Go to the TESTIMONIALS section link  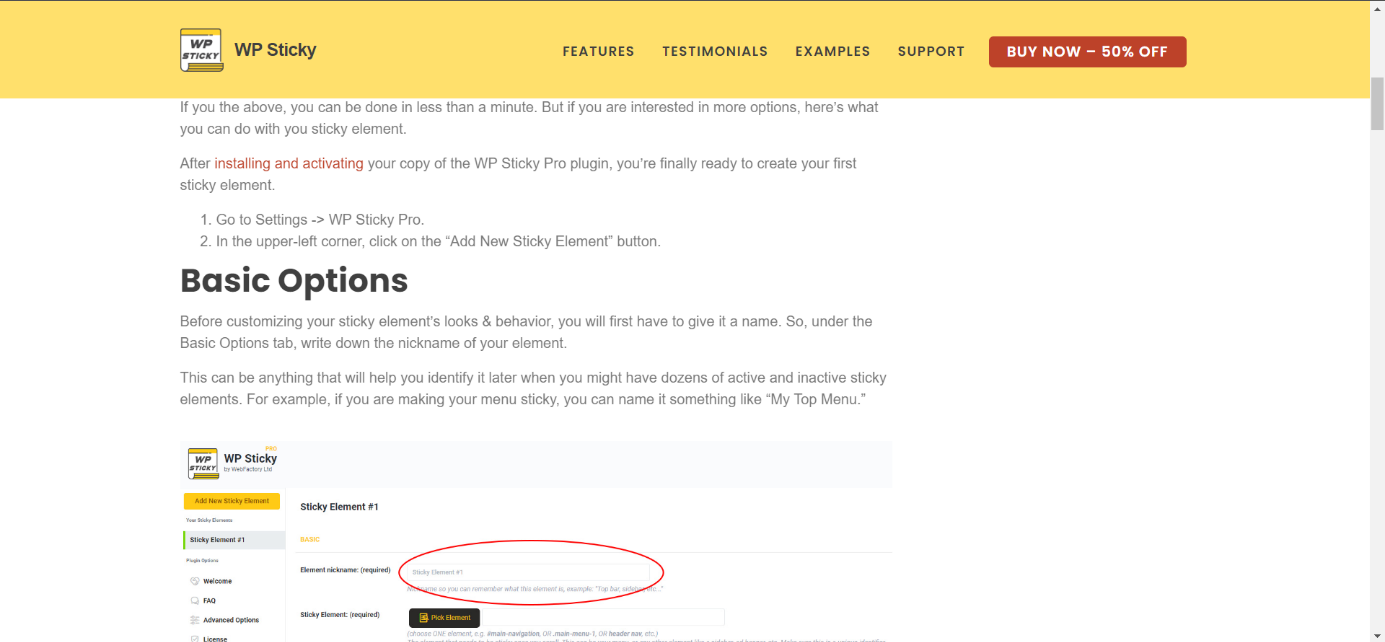click(715, 51)
